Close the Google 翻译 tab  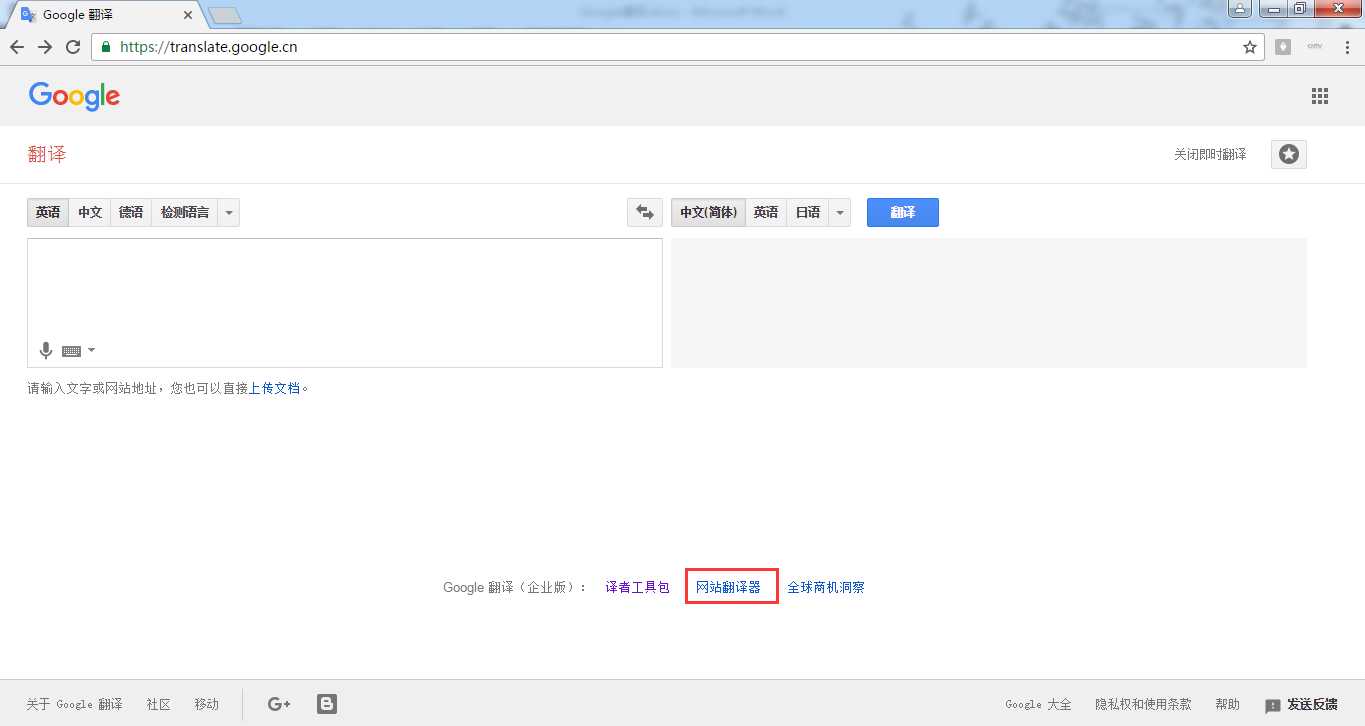coord(188,15)
